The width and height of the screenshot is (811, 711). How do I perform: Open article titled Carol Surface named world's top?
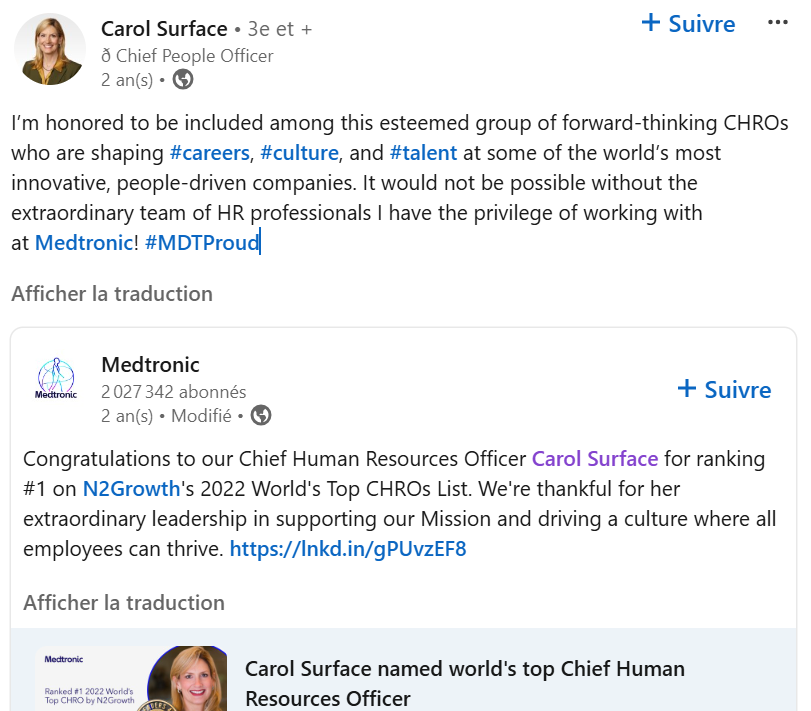coord(465,683)
